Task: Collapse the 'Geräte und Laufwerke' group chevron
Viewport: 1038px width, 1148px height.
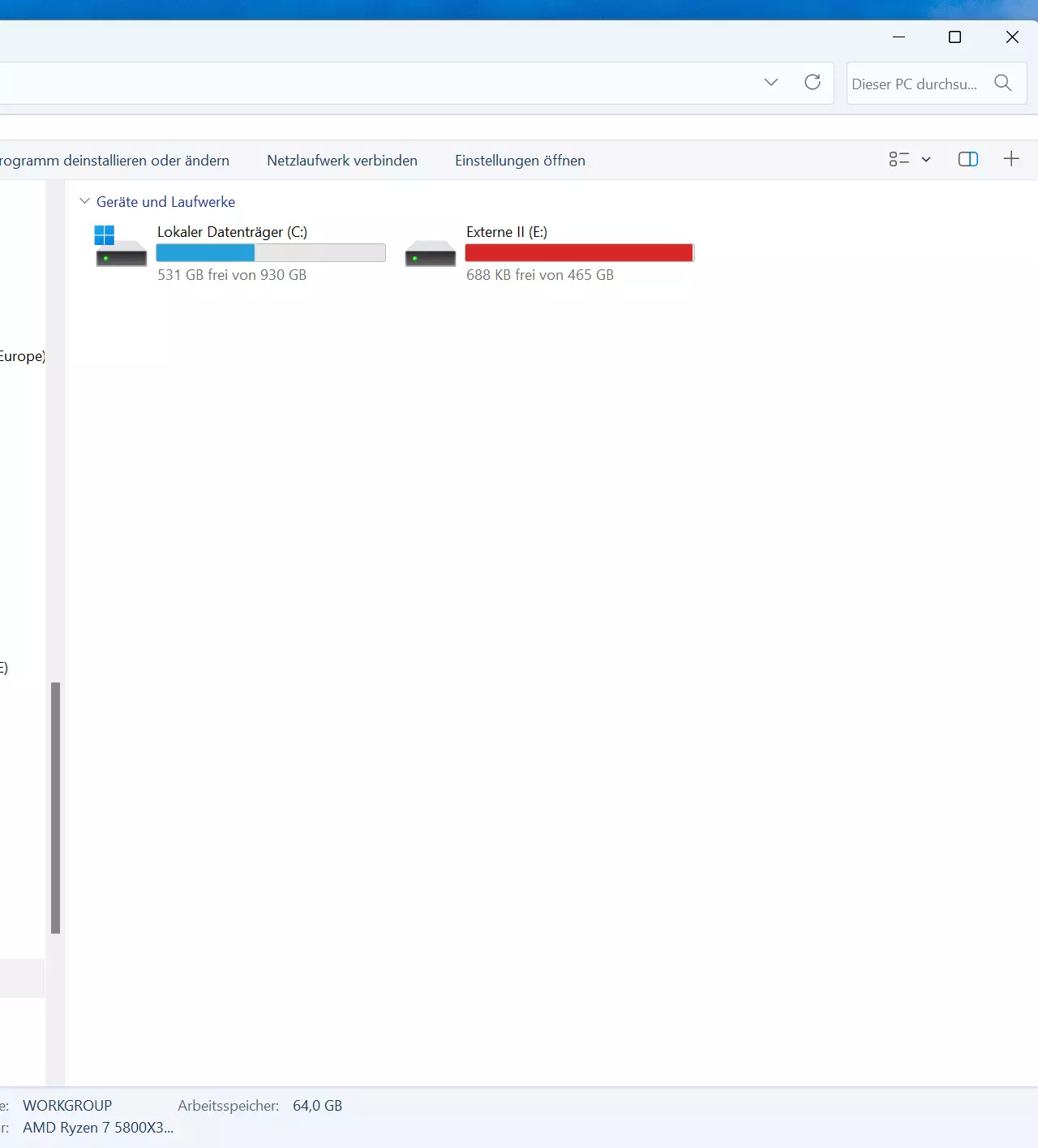Action: tap(84, 200)
